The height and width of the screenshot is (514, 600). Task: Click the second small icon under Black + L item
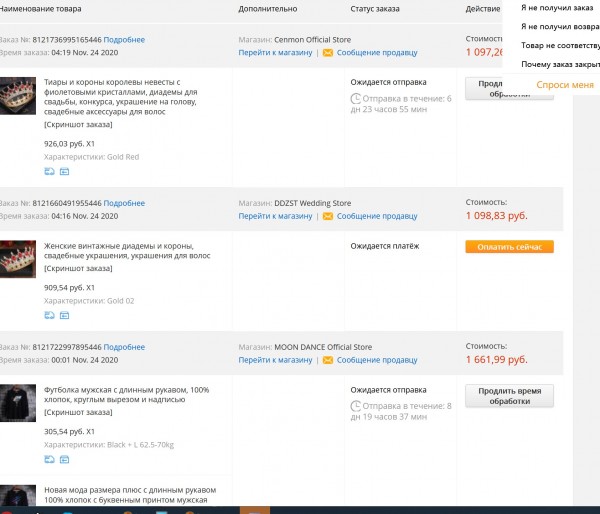tap(64, 459)
